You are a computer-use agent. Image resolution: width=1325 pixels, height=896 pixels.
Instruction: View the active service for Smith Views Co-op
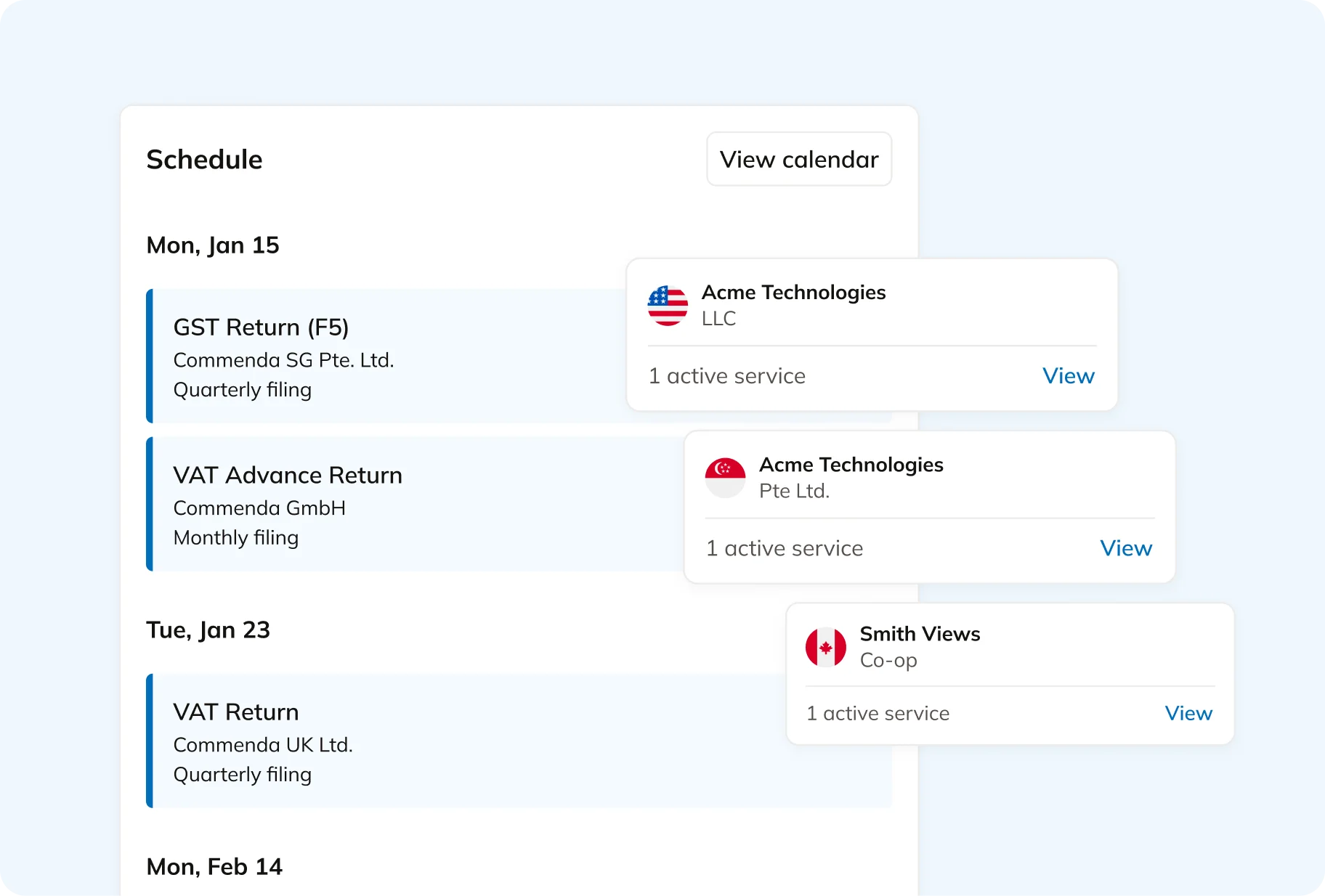click(x=1188, y=713)
